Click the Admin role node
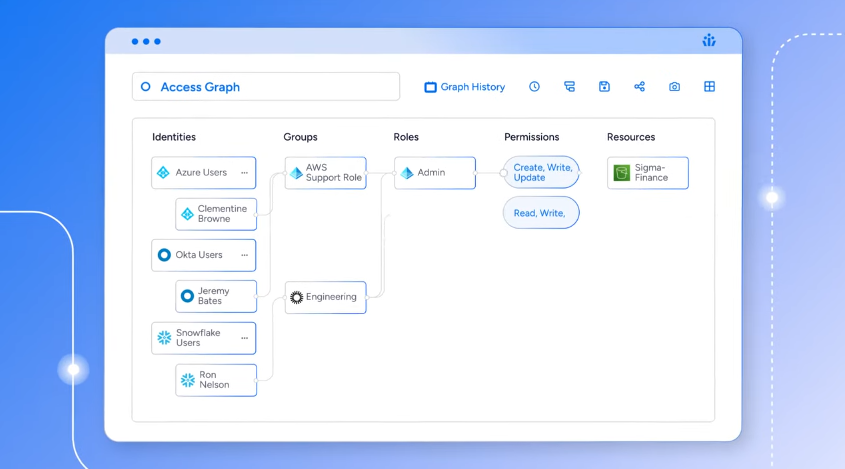This screenshot has width=845, height=469. (432, 173)
